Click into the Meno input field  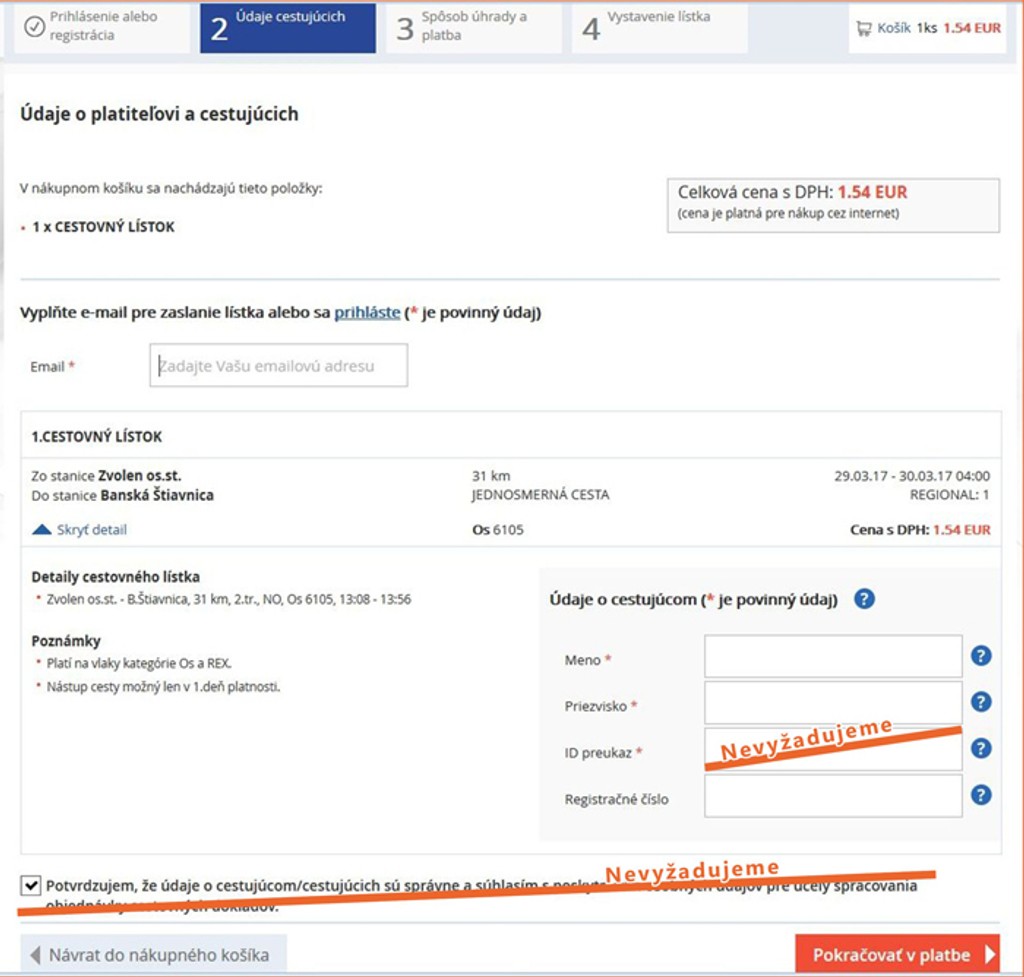(x=832, y=657)
